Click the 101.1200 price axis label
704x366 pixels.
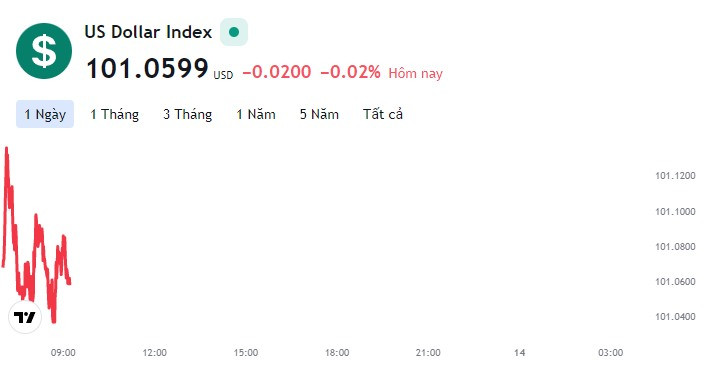click(x=675, y=176)
